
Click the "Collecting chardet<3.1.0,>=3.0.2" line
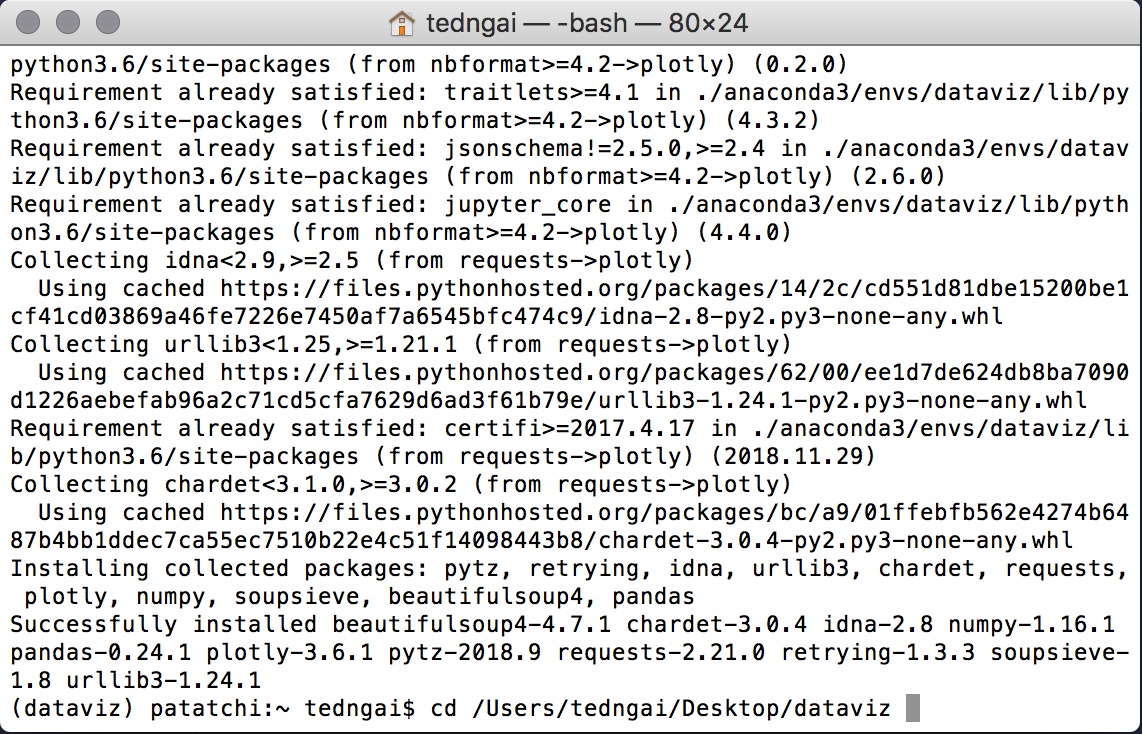tap(234, 485)
